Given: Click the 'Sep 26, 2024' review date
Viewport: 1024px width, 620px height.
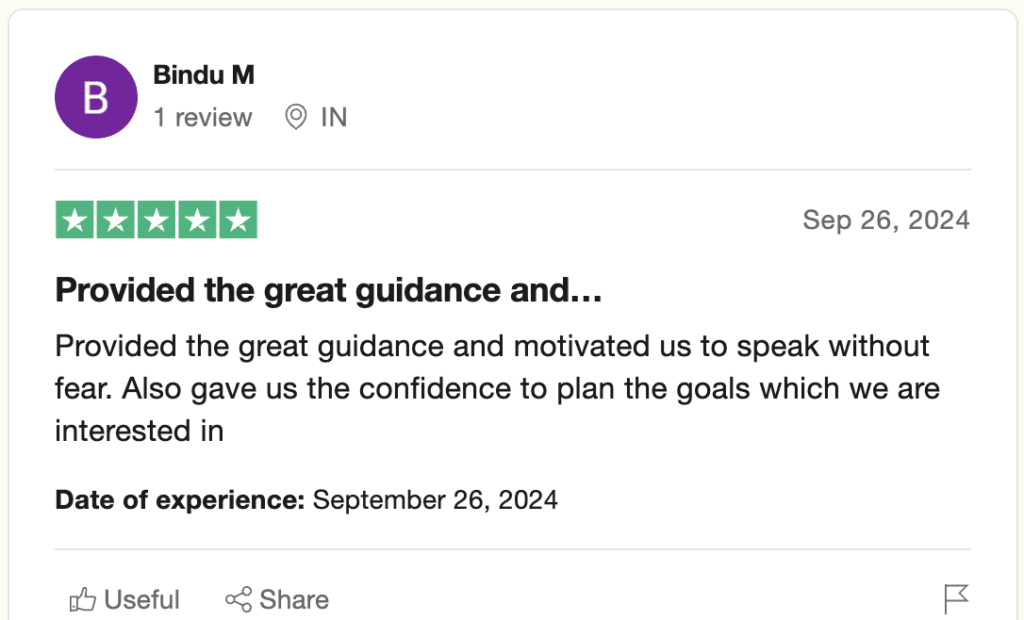Looking at the screenshot, I should point(886,220).
